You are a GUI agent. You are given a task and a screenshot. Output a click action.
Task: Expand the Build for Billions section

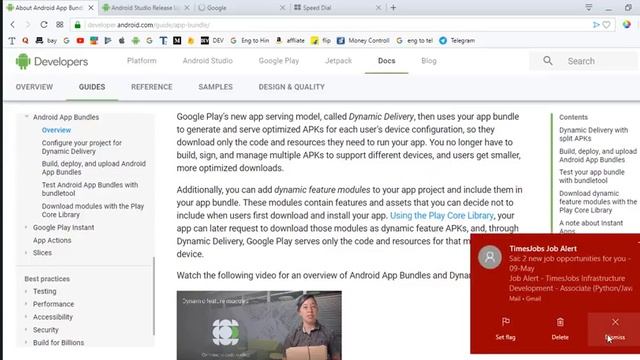click(x=26, y=342)
